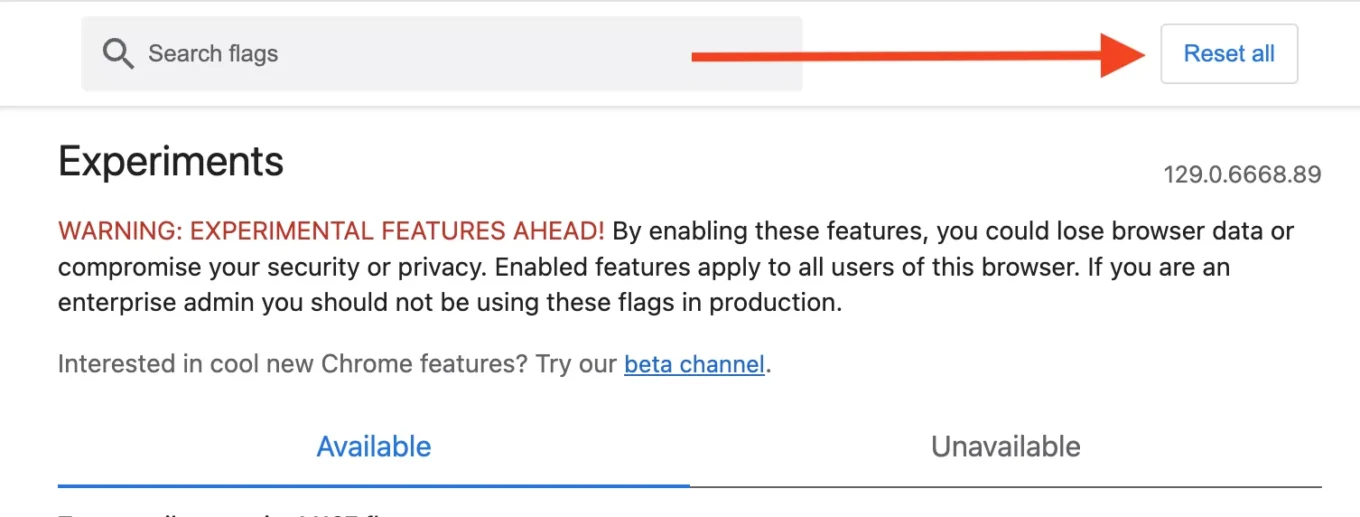Click the "enterprise admin" warning sentence
Screen dimensions: 1360x517
450,304
